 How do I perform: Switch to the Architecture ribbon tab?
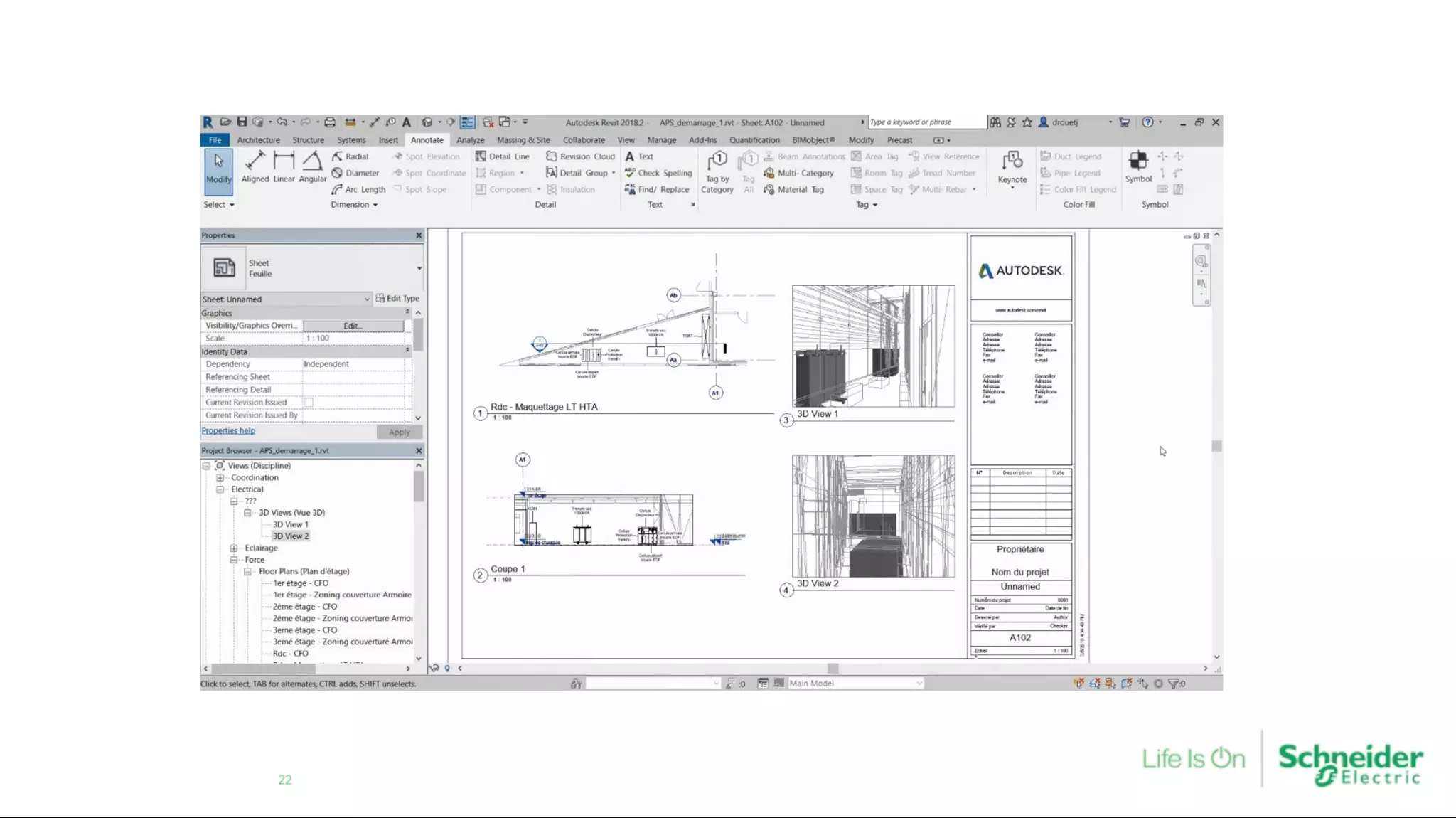click(x=258, y=140)
